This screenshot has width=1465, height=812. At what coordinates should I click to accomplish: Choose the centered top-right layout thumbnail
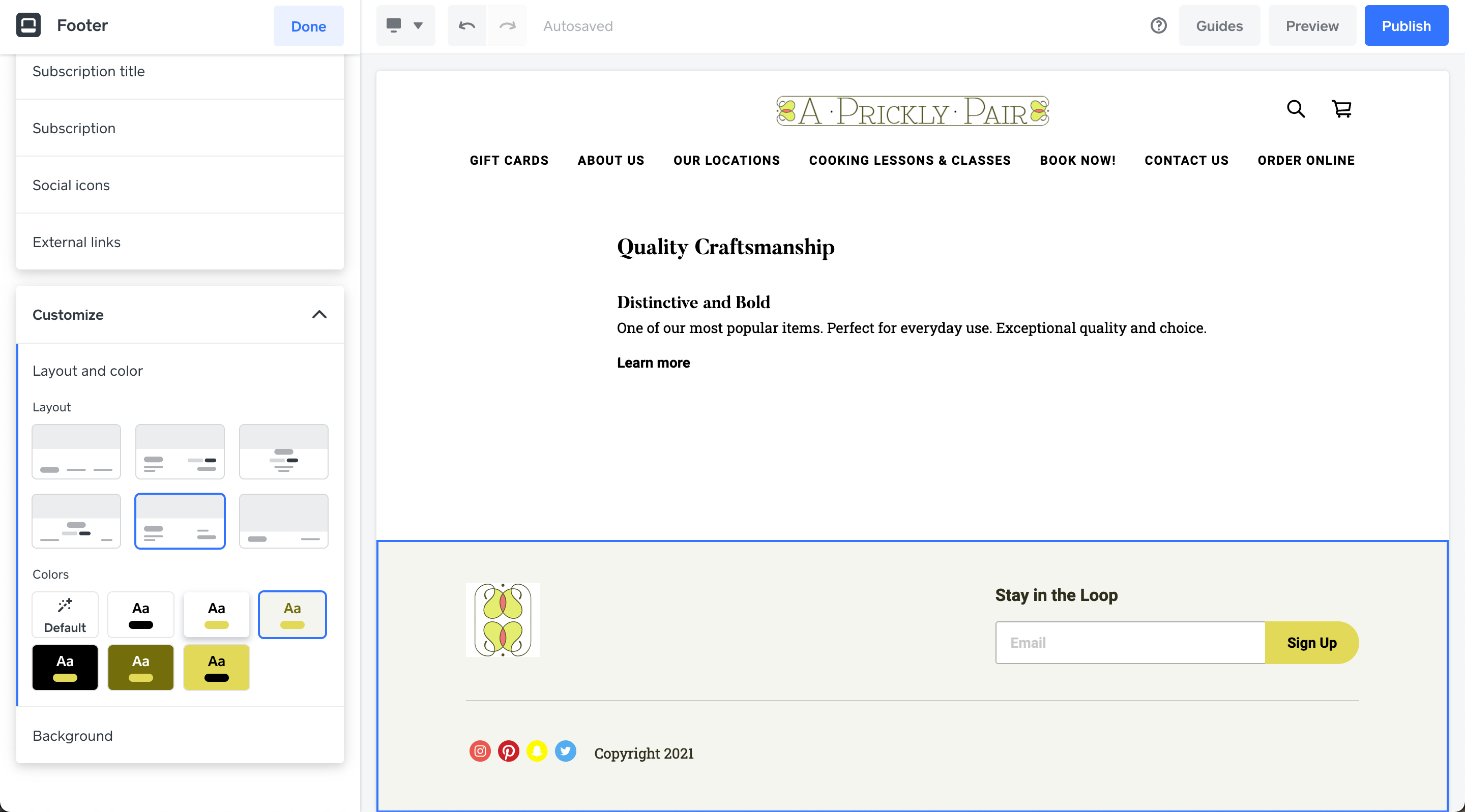pyautogui.click(x=283, y=452)
